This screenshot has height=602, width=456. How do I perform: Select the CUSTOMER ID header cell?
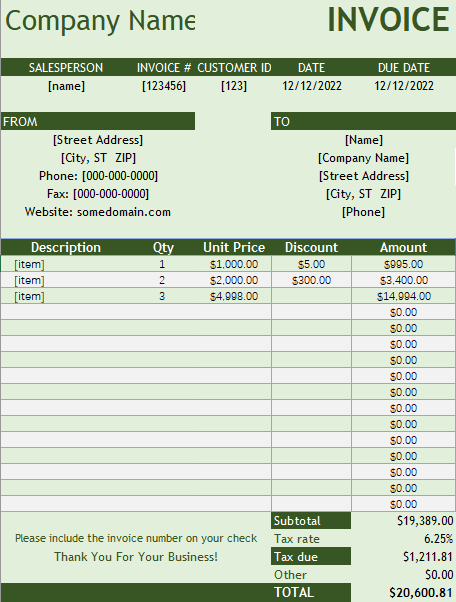point(234,68)
